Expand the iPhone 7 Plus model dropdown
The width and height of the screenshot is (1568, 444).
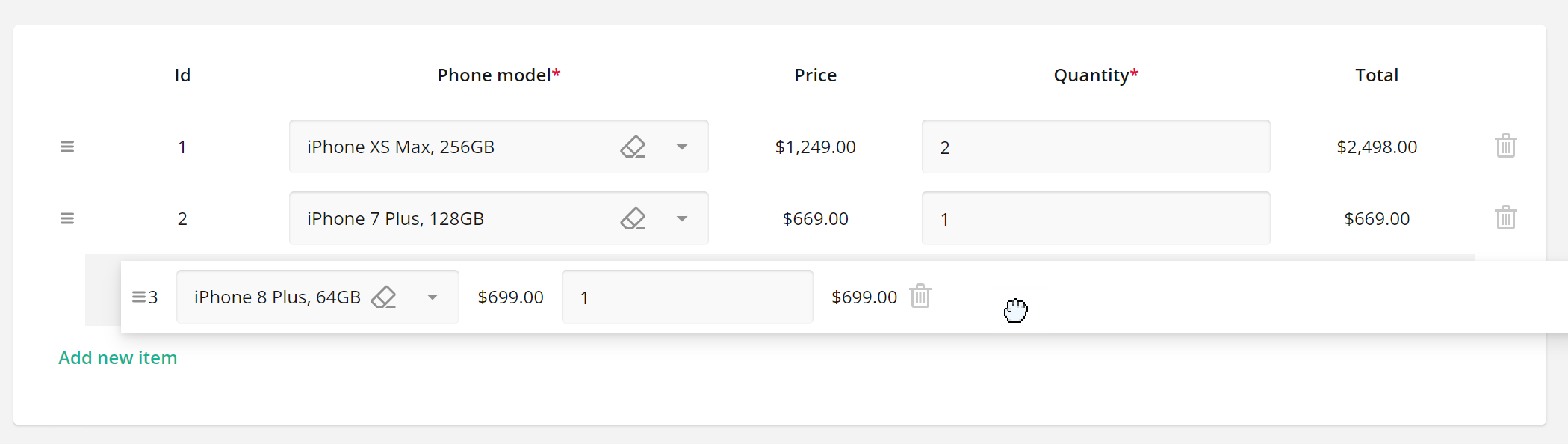682,218
